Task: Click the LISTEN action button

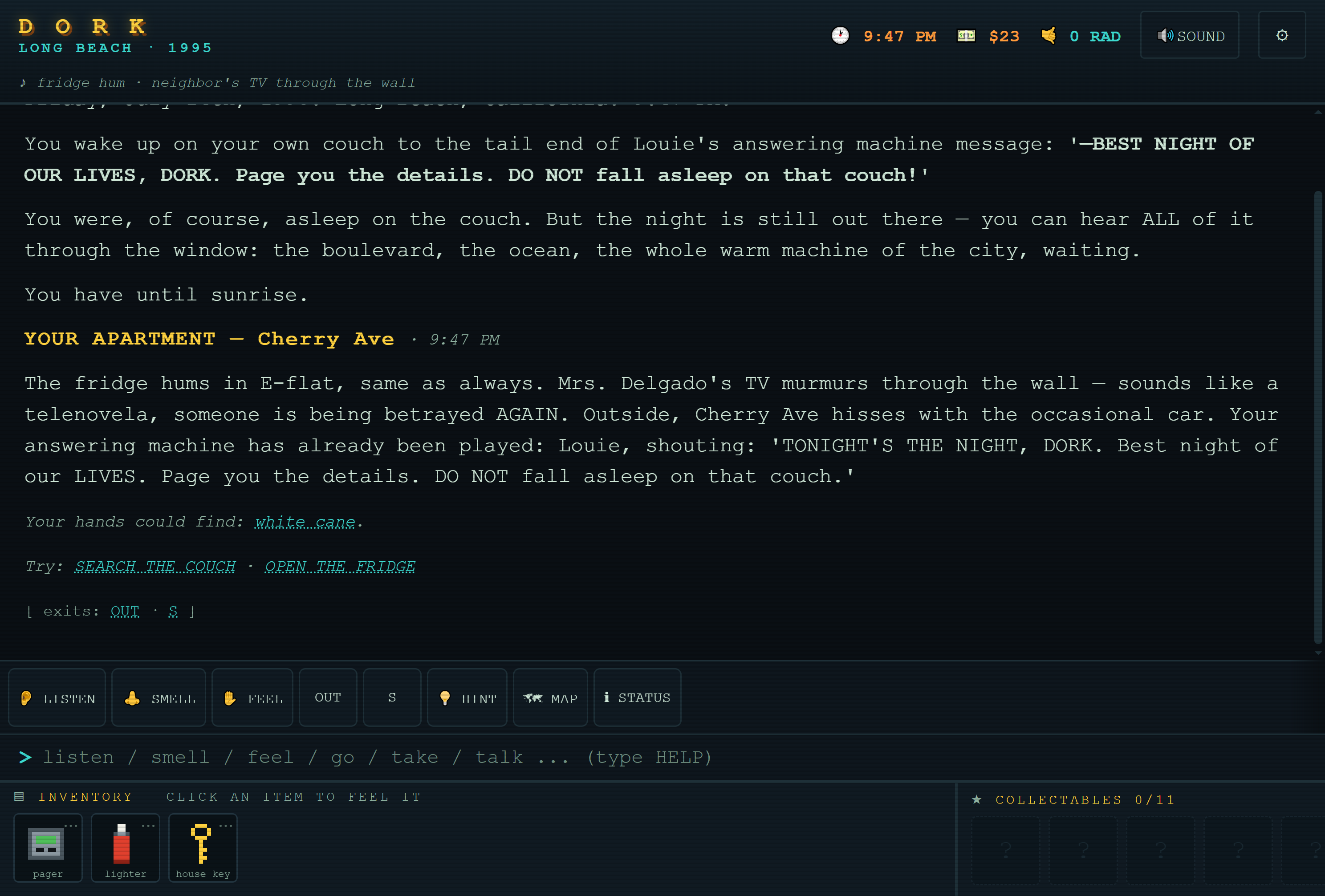Action: tap(57, 697)
